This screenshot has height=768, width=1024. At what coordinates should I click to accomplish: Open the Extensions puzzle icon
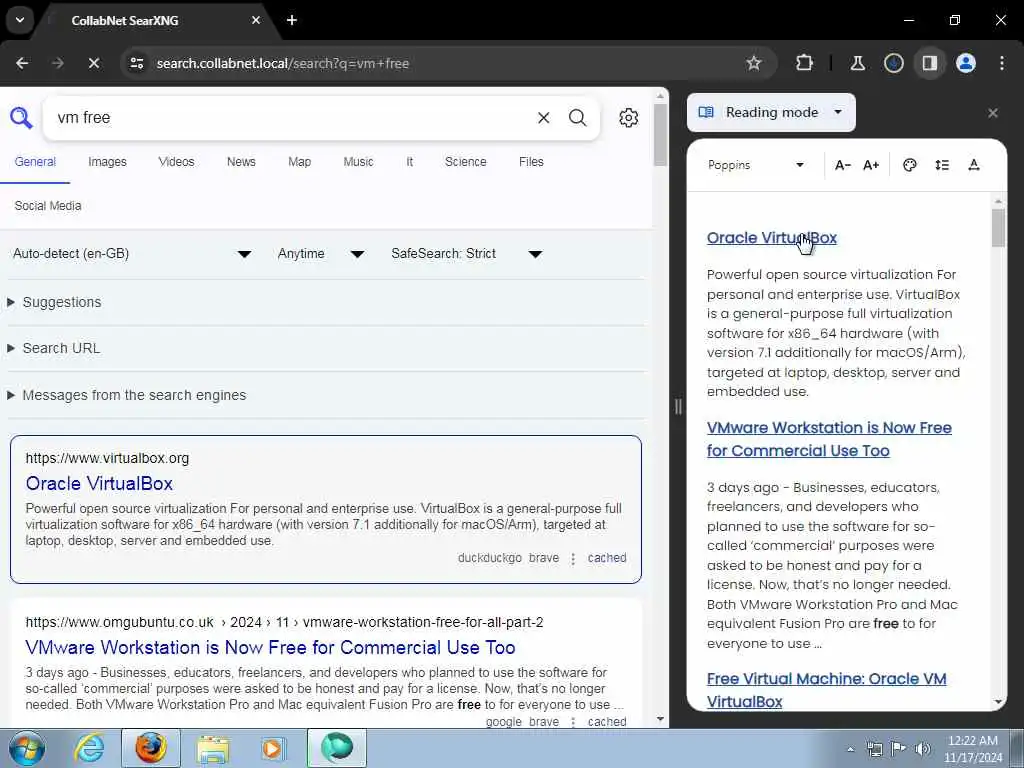coord(805,63)
